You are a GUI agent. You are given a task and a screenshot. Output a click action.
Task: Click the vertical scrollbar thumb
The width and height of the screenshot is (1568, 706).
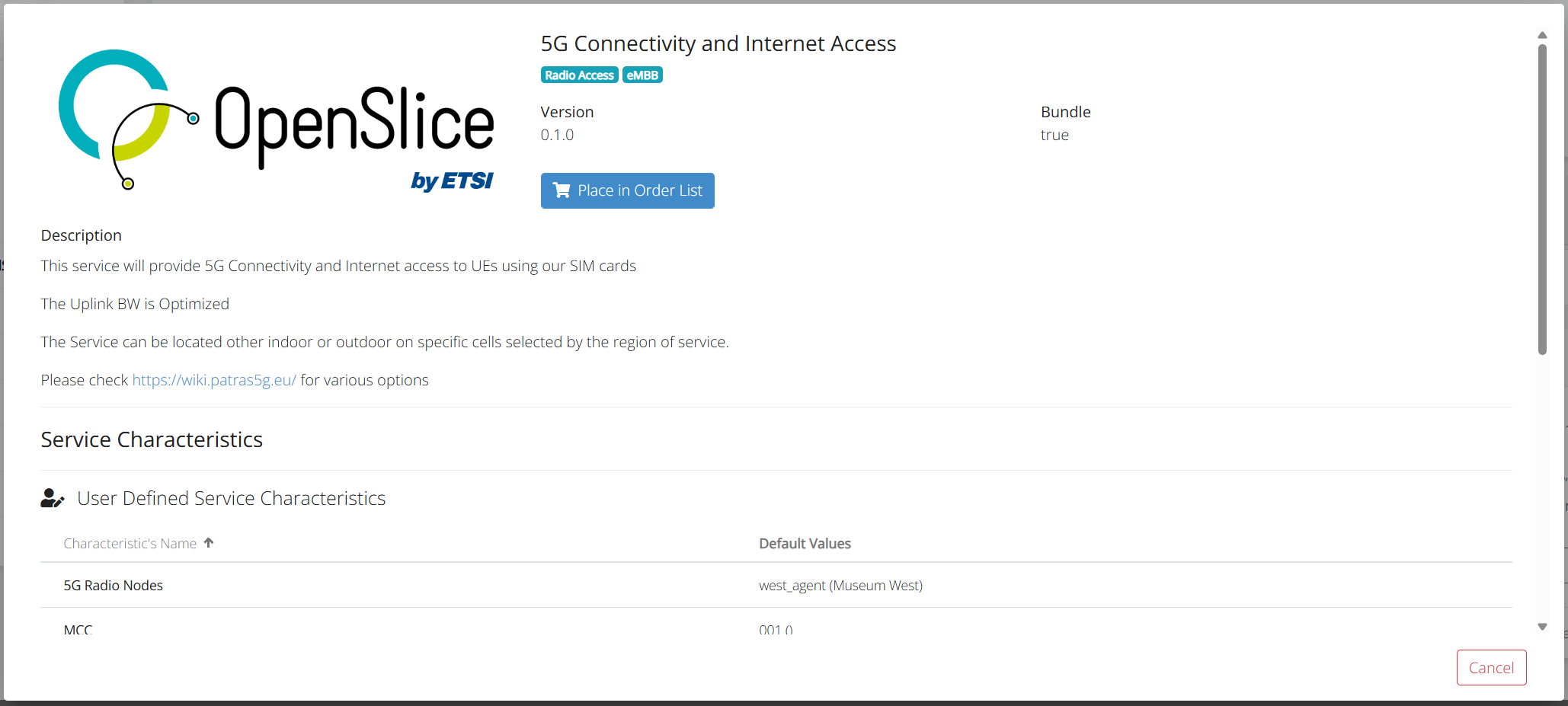coord(1542,198)
